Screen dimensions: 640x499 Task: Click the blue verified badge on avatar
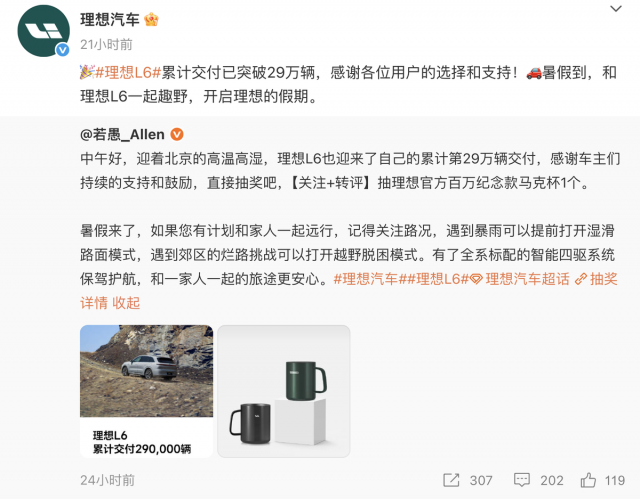62,50
